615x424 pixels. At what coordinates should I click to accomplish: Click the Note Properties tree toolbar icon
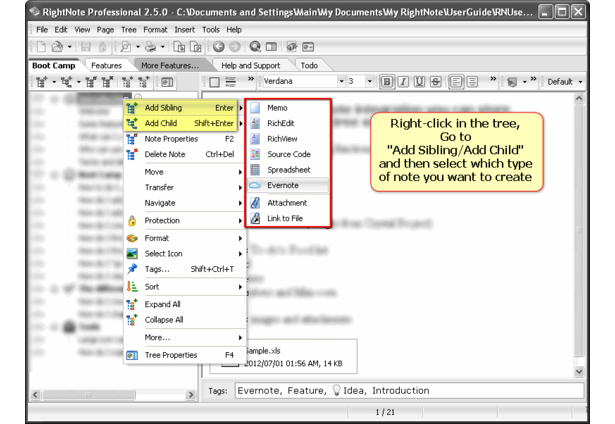tap(91, 82)
